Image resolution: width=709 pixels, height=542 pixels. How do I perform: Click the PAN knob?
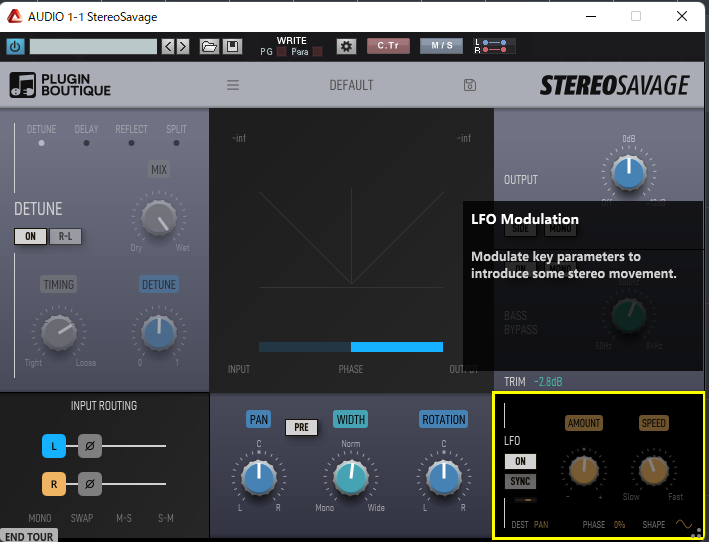[x=259, y=477]
